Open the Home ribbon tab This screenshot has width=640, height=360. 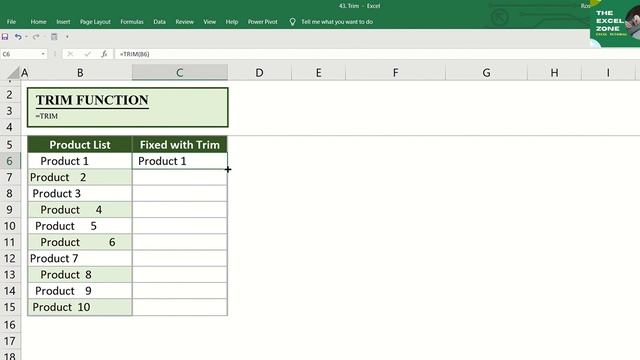coord(38,22)
